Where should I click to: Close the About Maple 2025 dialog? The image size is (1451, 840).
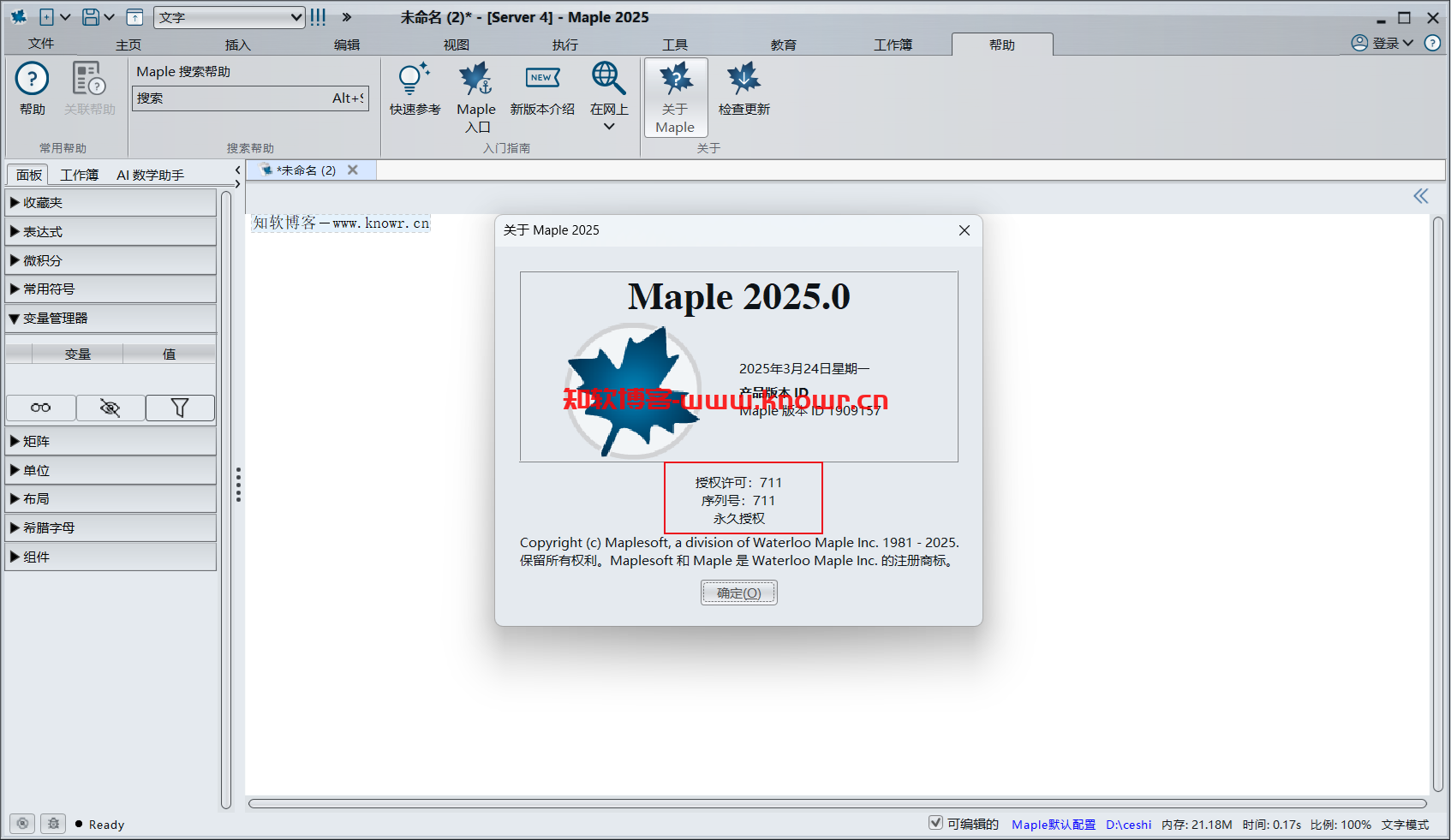(x=964, y=230)
